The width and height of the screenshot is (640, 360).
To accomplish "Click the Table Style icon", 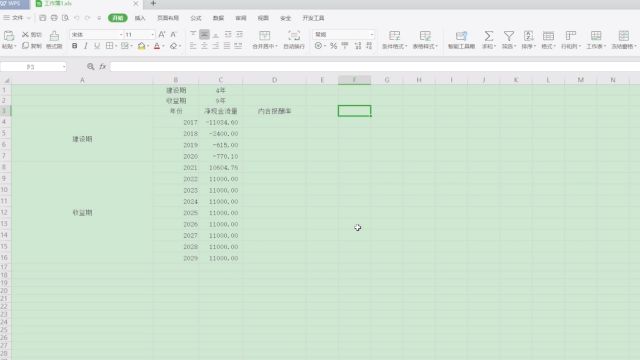I will click(425, 36).
